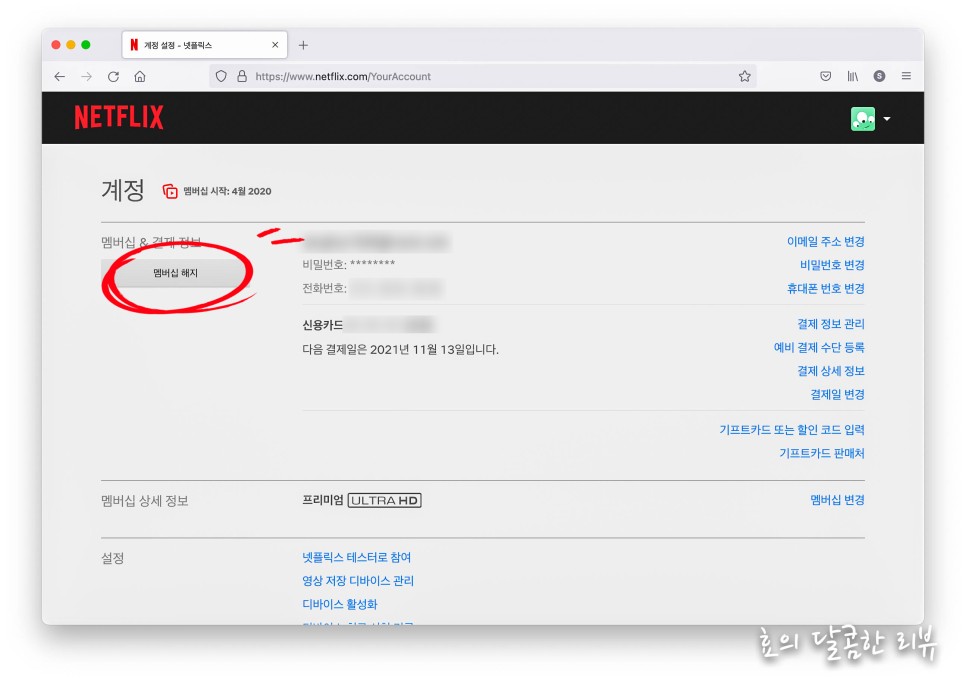Click the 계정 page title
966x680 pixels.
click(123, 190)
